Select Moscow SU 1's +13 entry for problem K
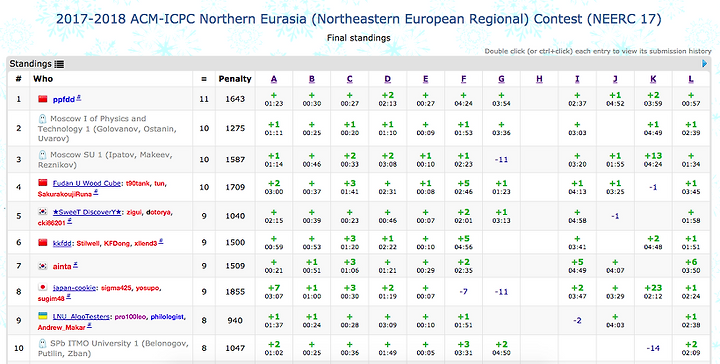Screen dimensions: 720x364 coord(653,156)
